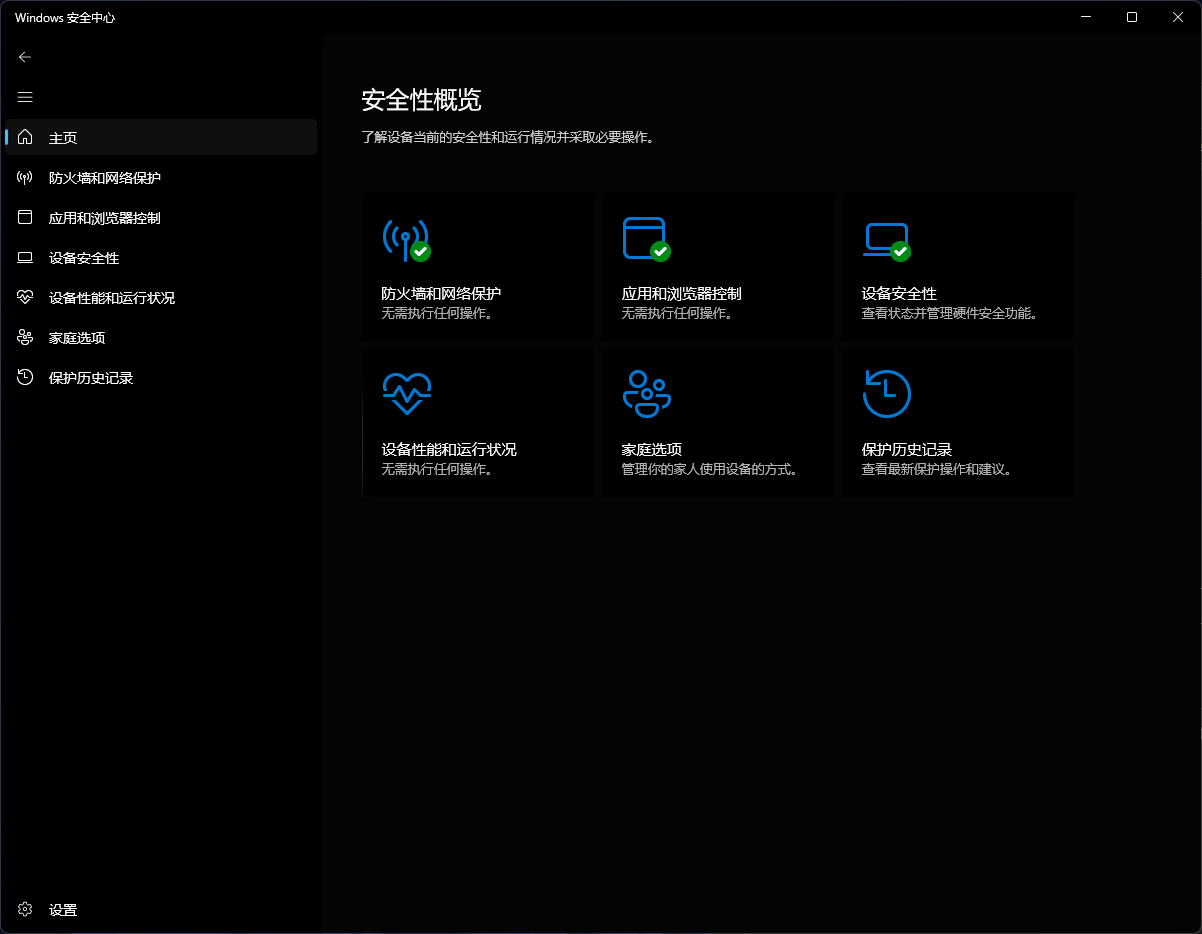Click the large protection history clock tile icon
The image size is (1202, 934).
[887, 393]
